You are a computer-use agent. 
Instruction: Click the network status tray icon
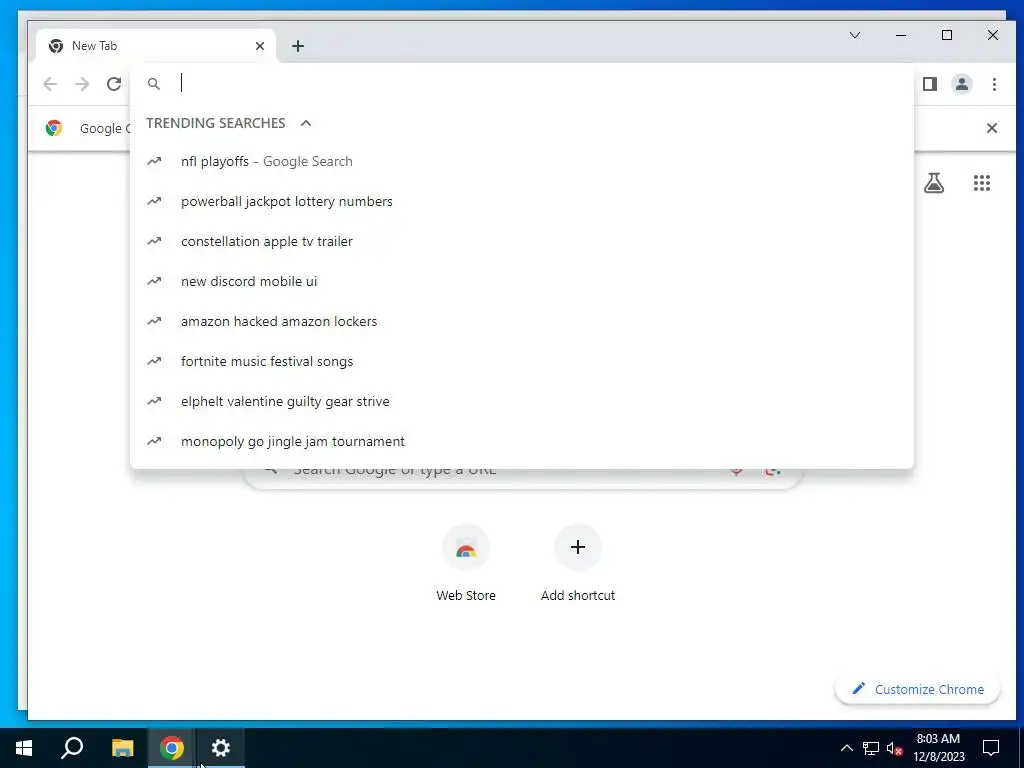pos(871,748)
